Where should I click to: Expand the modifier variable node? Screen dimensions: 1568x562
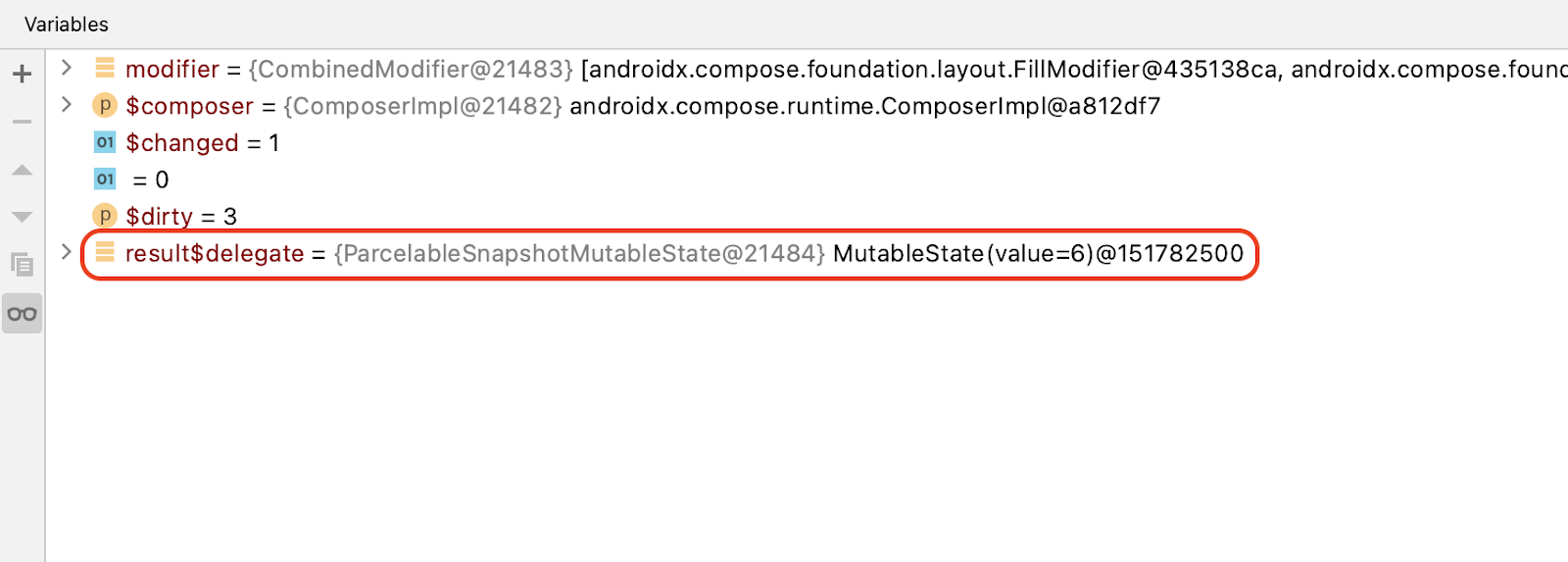[x=67, y=68]
